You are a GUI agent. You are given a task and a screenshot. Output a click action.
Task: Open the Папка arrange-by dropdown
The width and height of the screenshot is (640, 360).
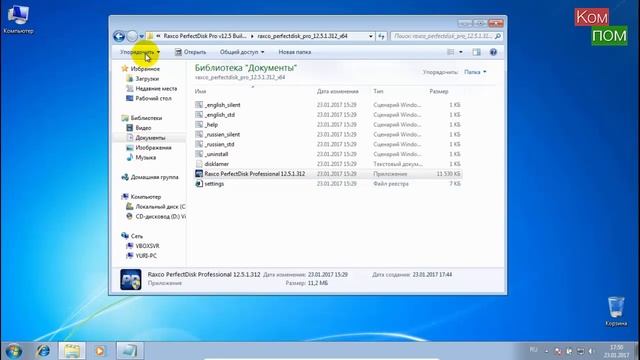coord(475,72)
